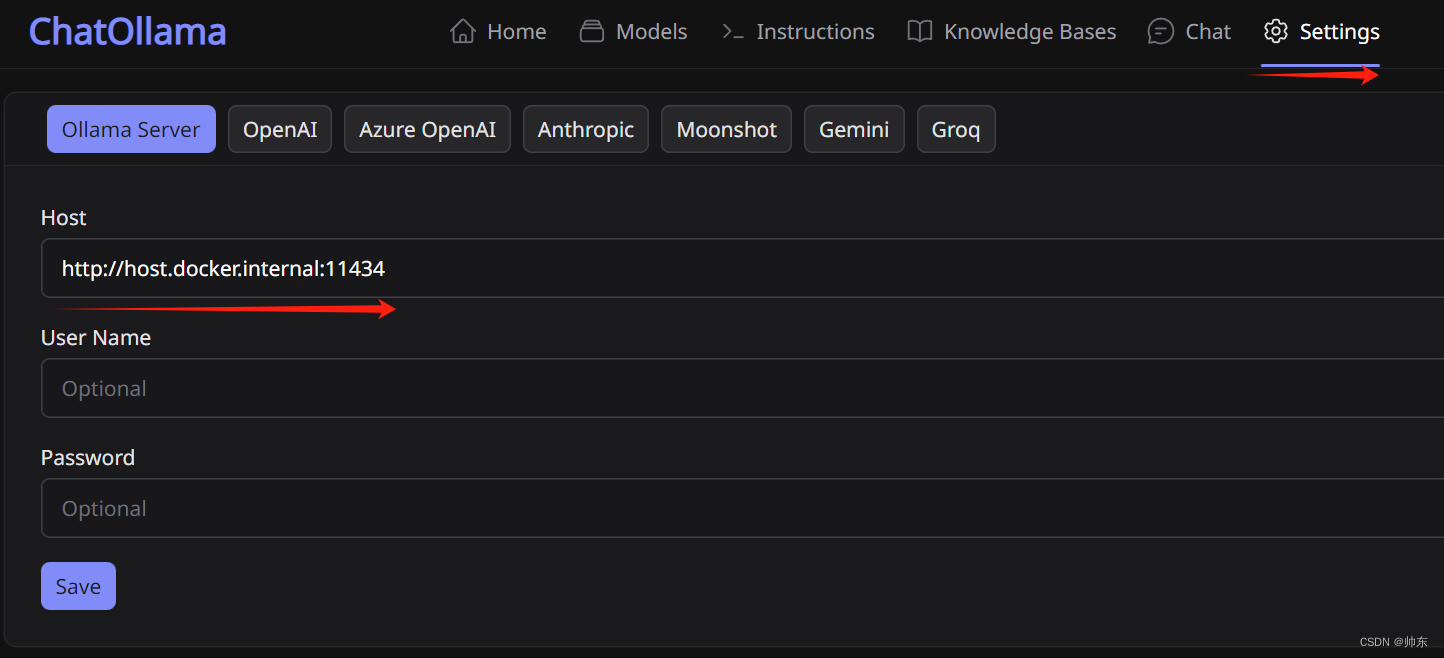Switch to the Azure OpenAI tab
Screen dimensions: 1444x658
pyautogui.click(x=427, y=129)
